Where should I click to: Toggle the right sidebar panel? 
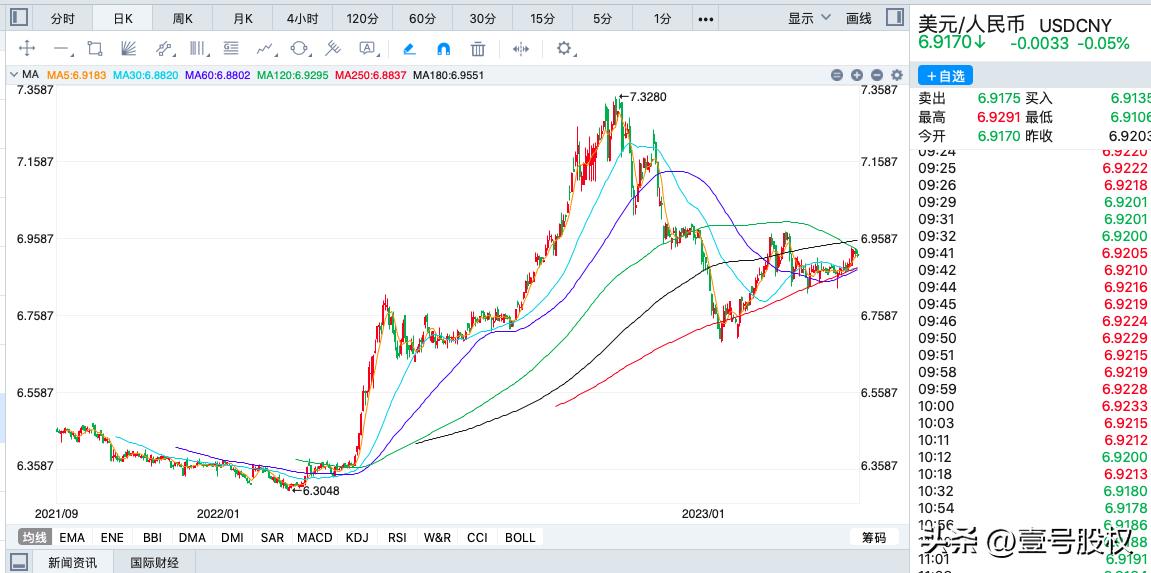click(894, 18)
